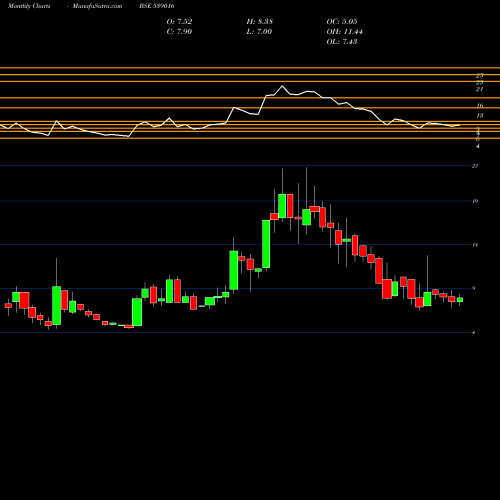Click the "Monthly Charts" title text
The height and width of the screenshot is (500, 500).
point(29,6)
